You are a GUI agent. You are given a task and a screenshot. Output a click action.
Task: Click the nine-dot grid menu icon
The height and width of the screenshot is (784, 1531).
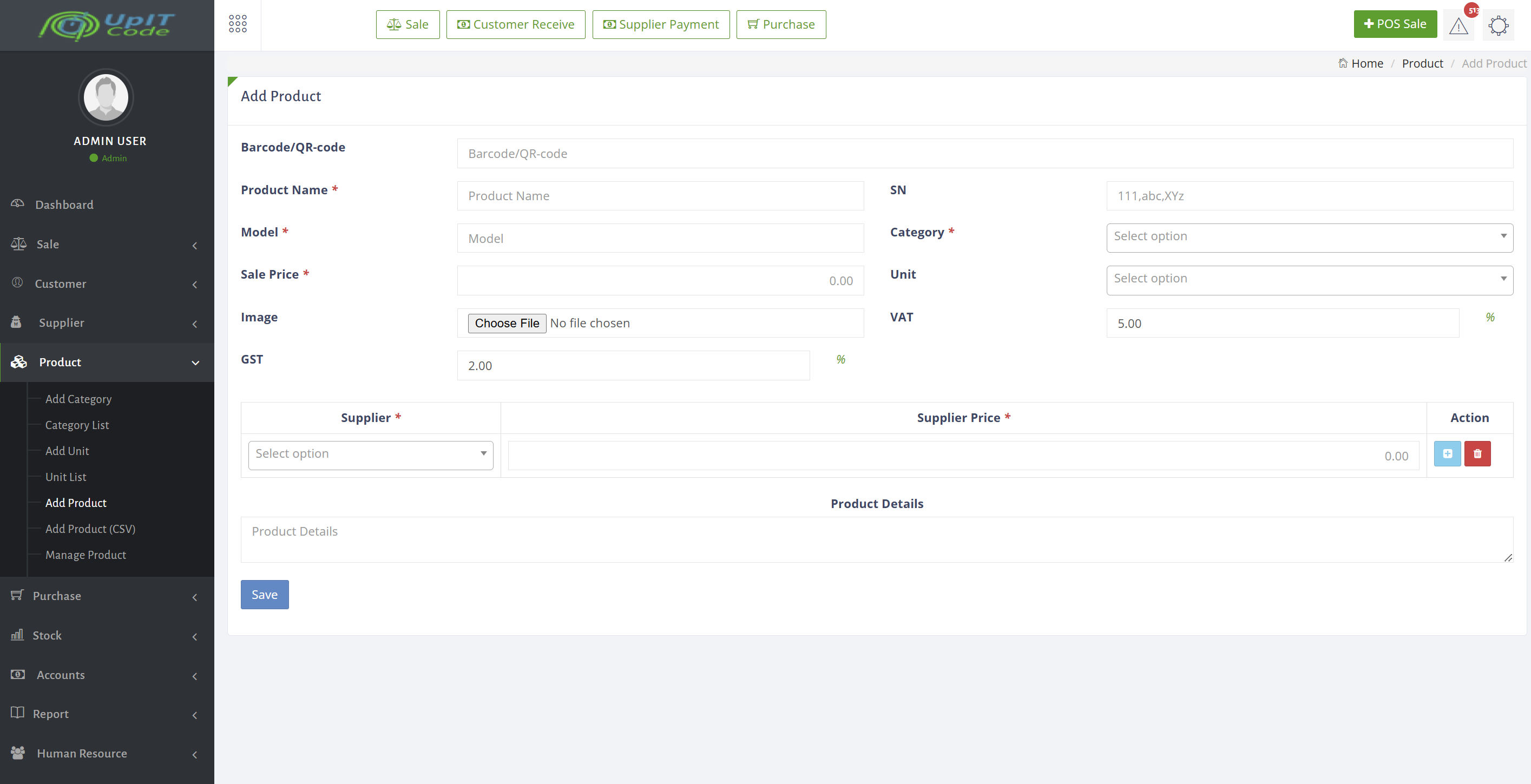pos(238,24)
